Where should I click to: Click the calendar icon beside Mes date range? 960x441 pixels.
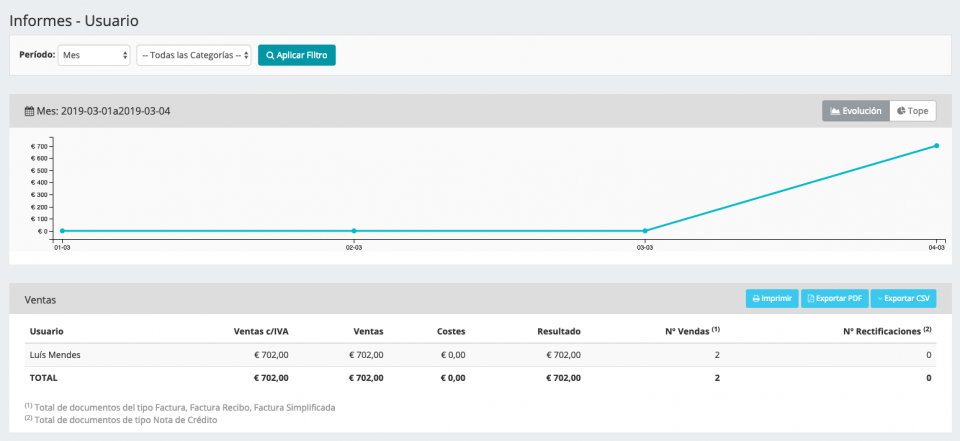pos(29,111)
